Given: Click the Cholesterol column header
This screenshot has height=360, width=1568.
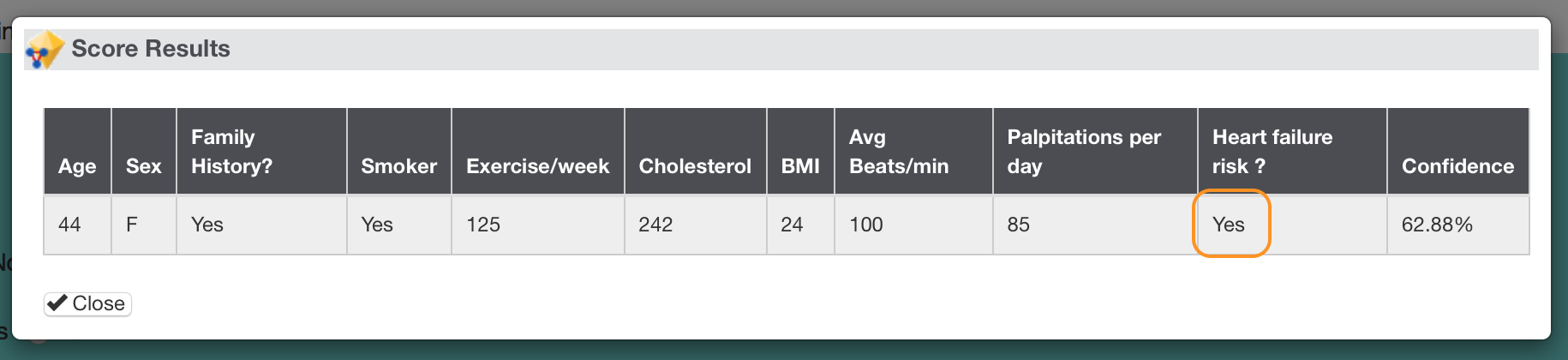Looking at the screenshot, I should point(695,151).
